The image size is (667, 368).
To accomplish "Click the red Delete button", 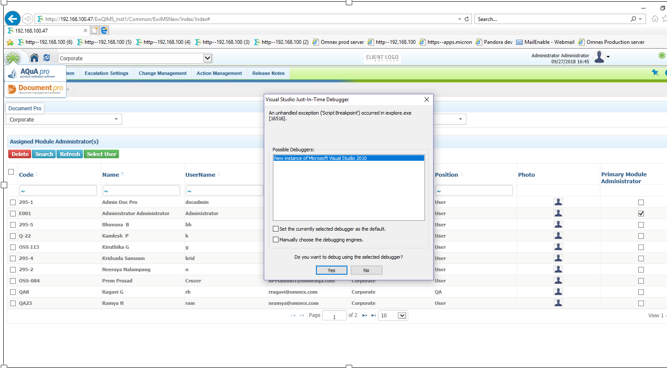I will [20, 154].
